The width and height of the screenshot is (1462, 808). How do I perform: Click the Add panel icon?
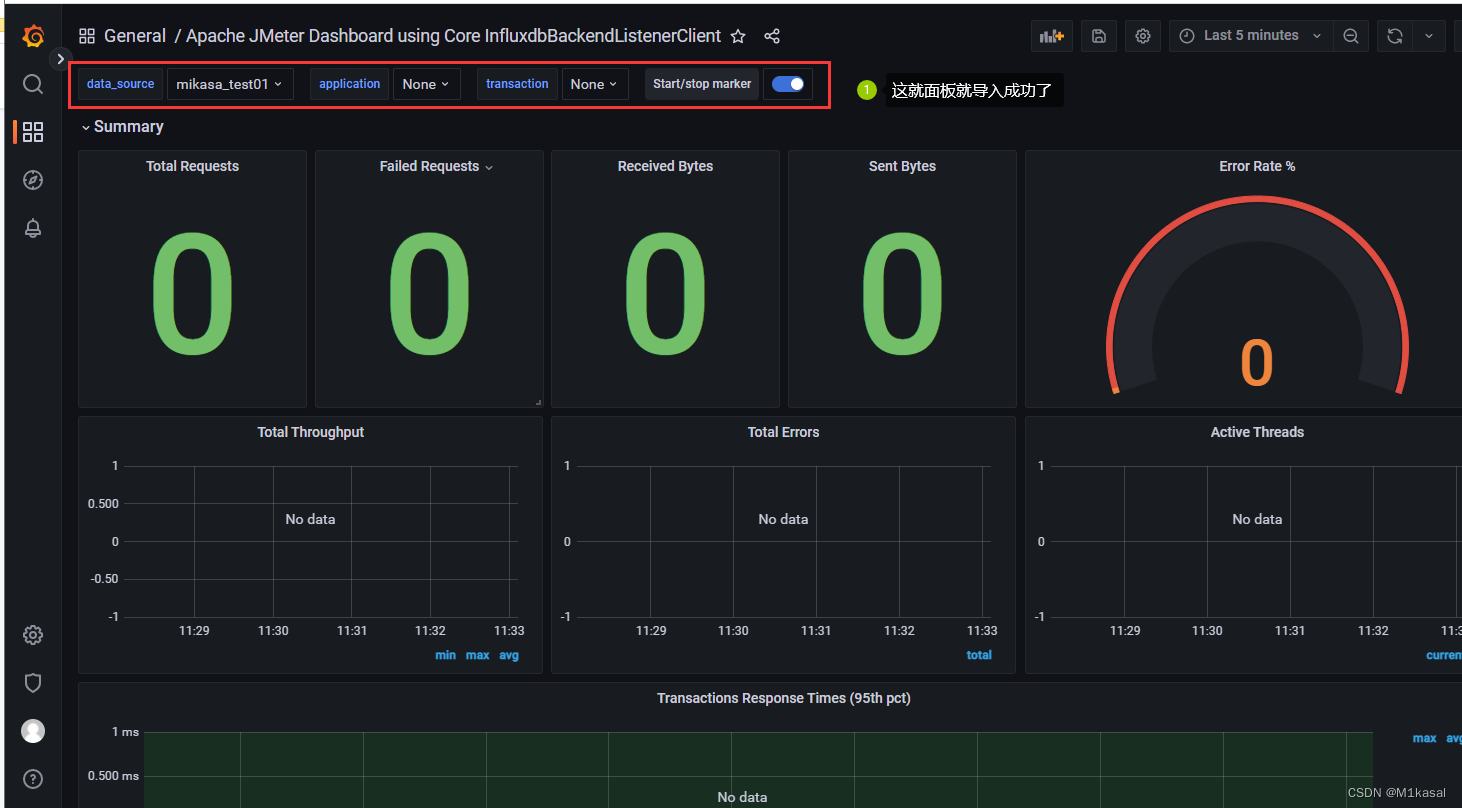(x=1052, y=36)
